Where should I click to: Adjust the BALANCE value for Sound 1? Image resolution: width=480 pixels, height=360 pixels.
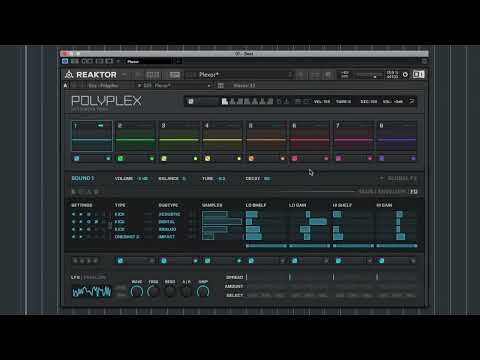tap(183, 179)
